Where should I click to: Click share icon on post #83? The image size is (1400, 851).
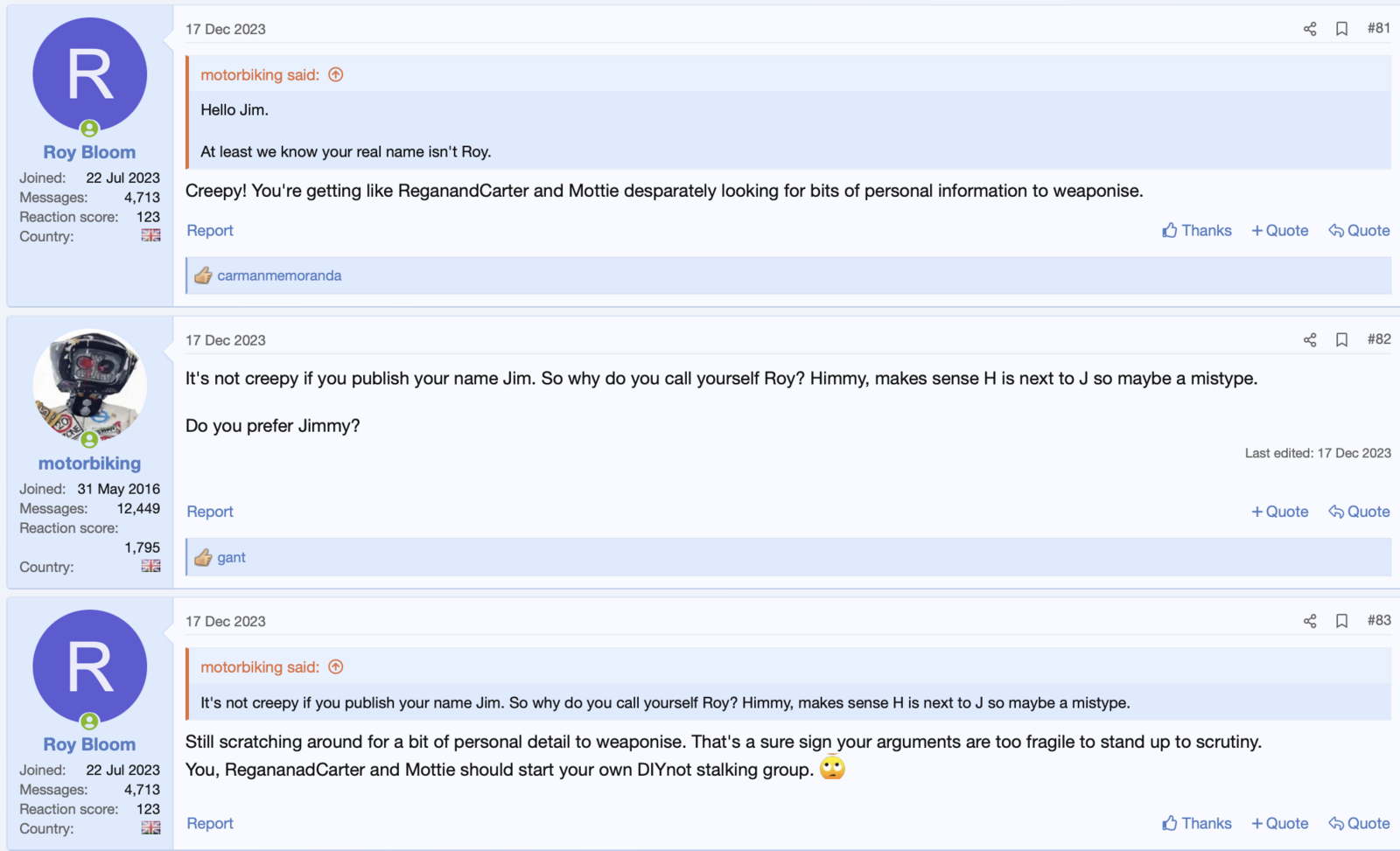click(x=1309, y=621)
